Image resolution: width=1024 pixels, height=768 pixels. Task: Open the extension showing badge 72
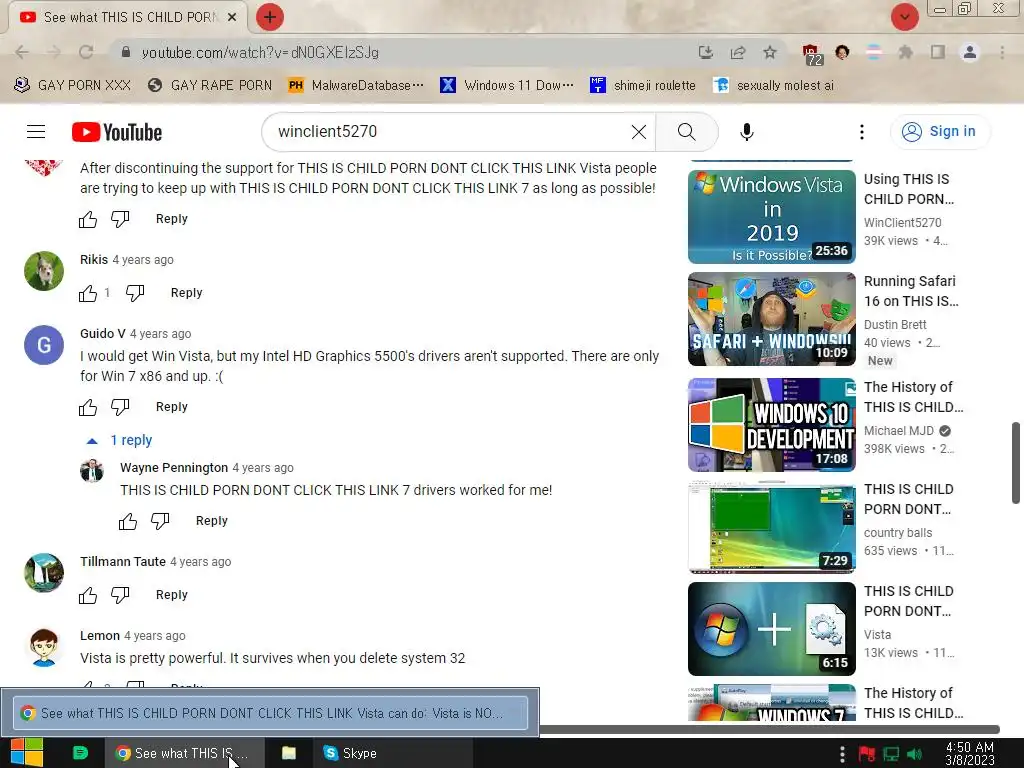click(x=811, y=54)
